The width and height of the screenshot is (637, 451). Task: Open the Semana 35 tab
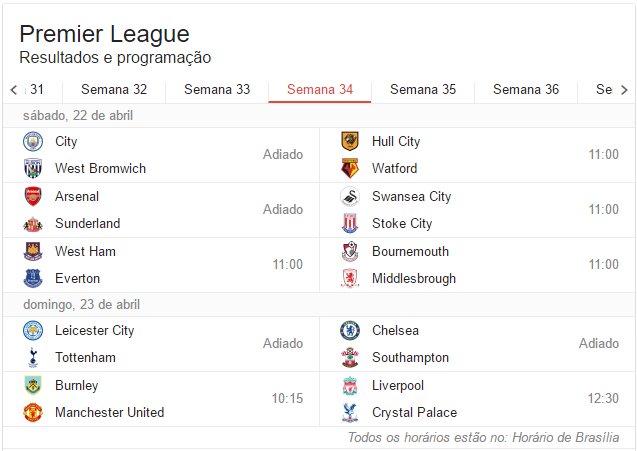423,90
